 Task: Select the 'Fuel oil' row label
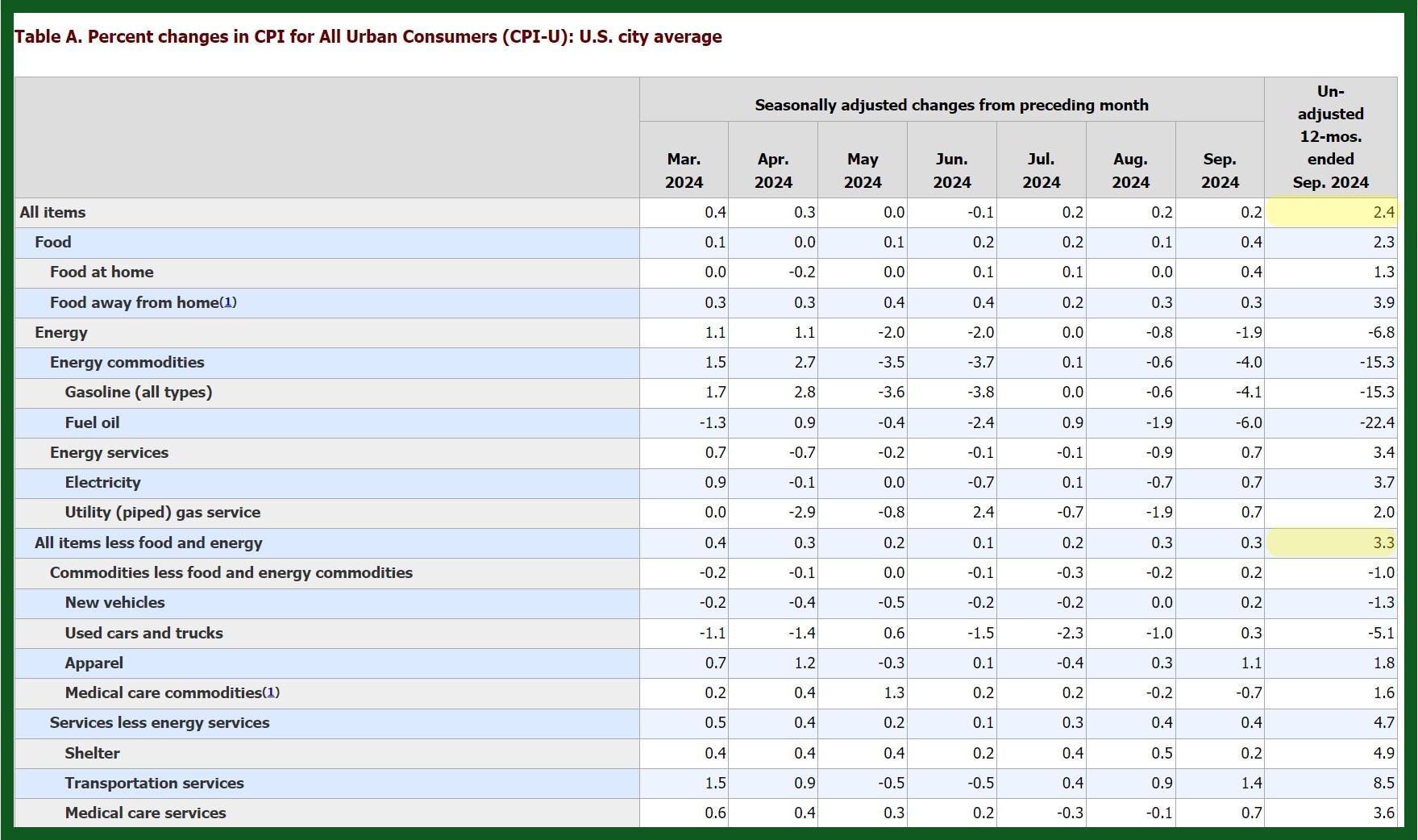92,422
